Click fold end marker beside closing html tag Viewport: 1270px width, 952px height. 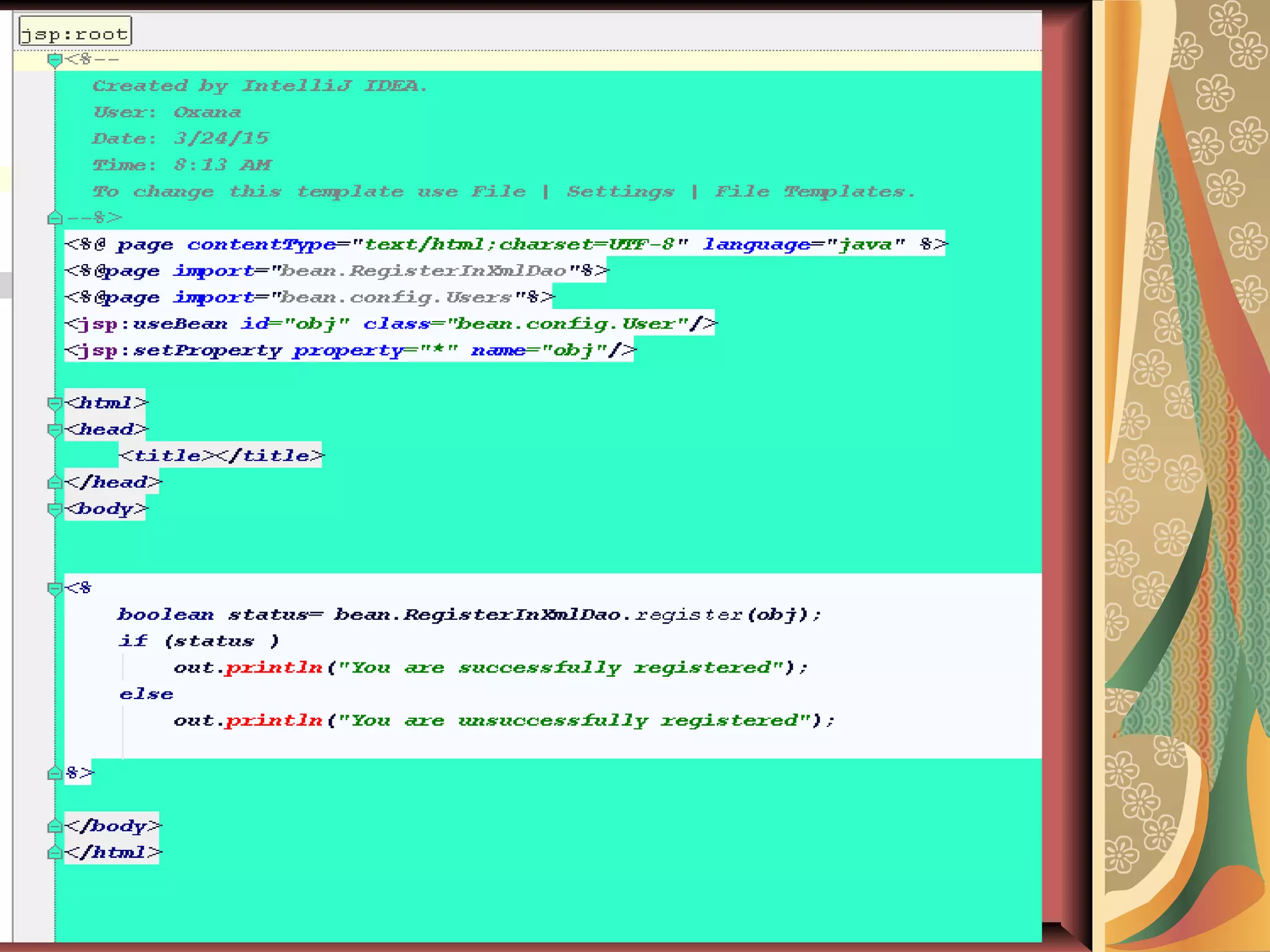click(55, 853)
